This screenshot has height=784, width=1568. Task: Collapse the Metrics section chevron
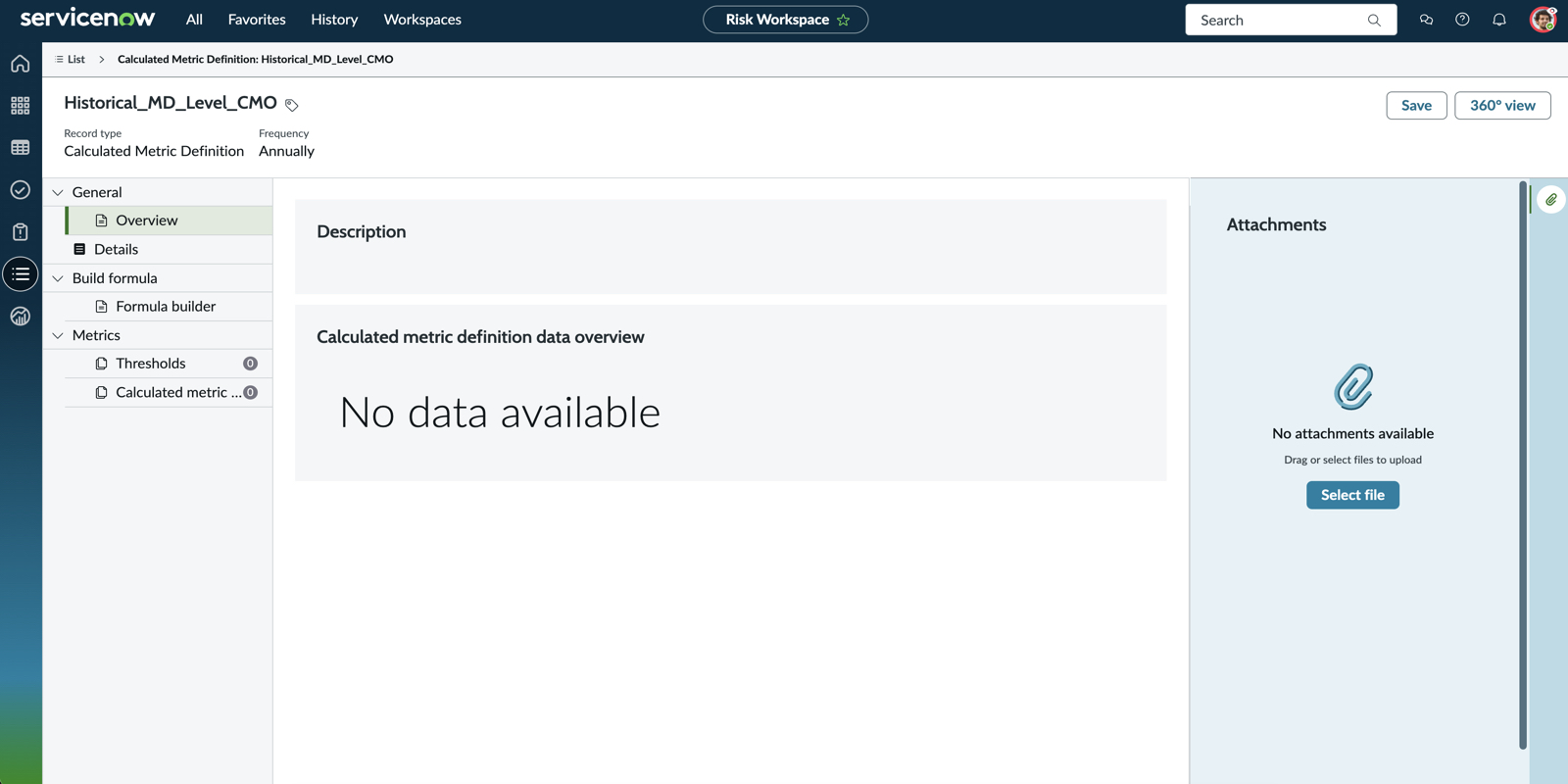pos(58,335)
